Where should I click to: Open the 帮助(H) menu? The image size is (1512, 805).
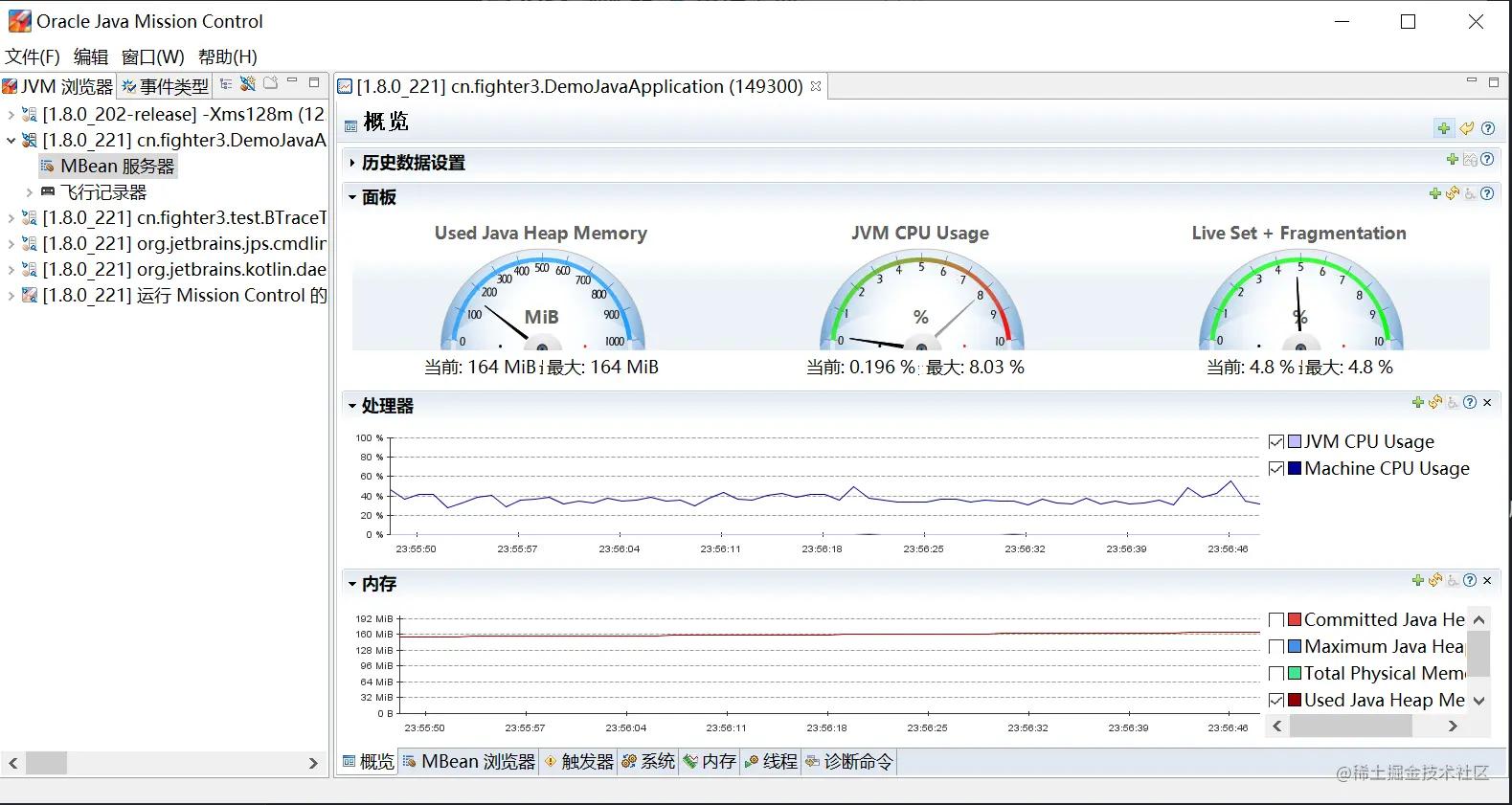click(228, 56)
